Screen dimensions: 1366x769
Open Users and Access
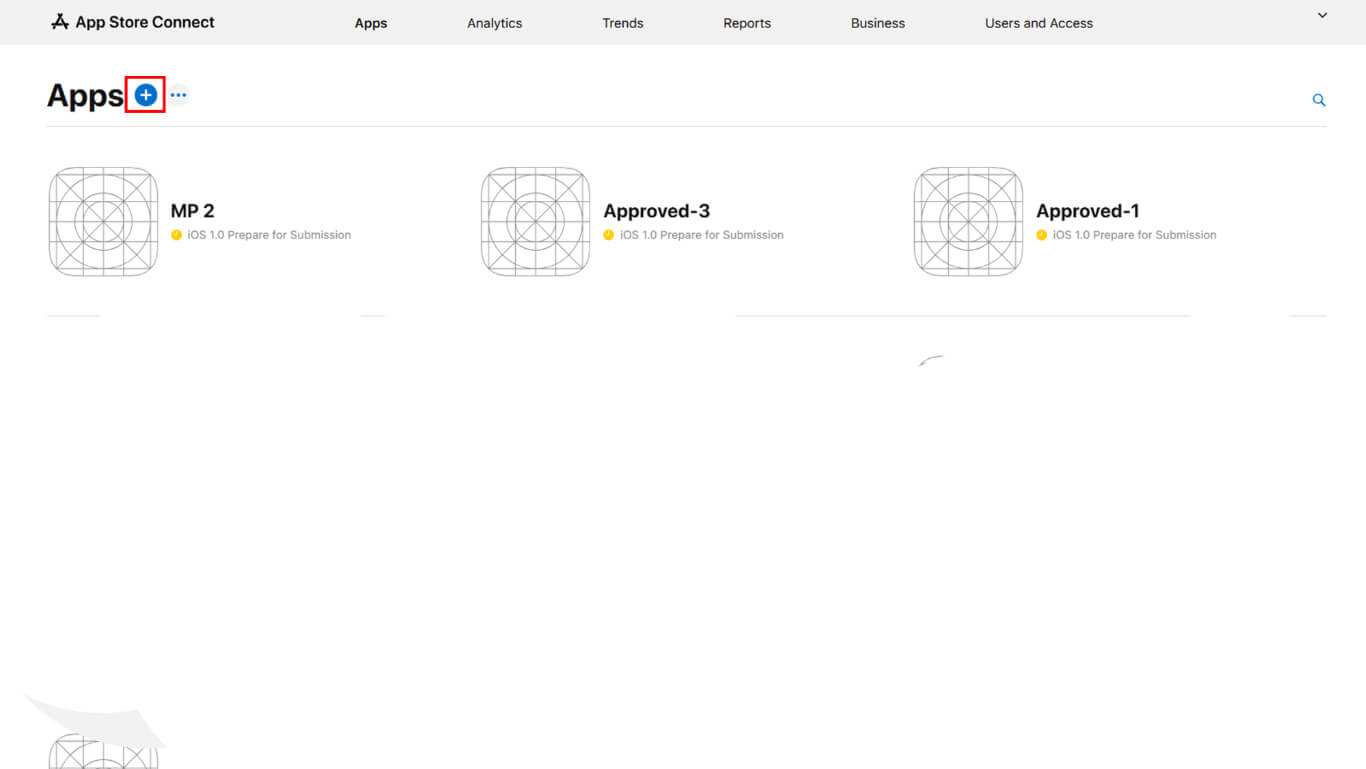1039,23
